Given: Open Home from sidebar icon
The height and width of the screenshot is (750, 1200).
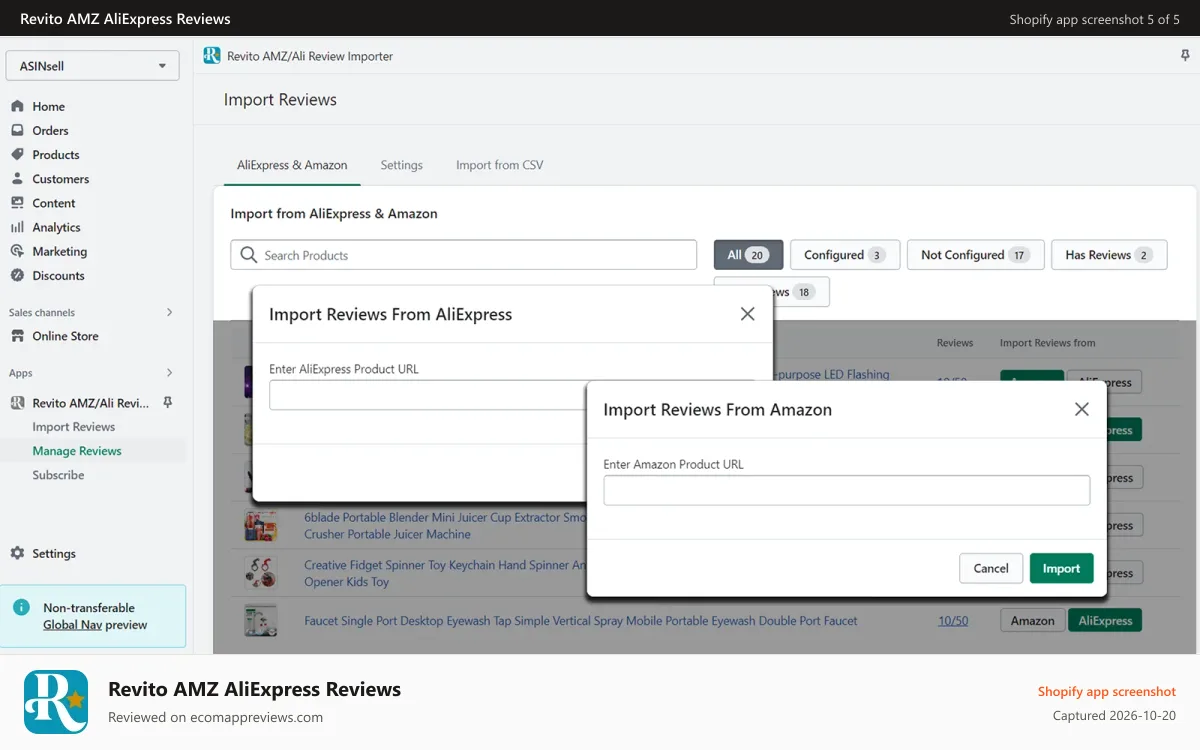Looking at the screenshot, I should tap(17, 106).
